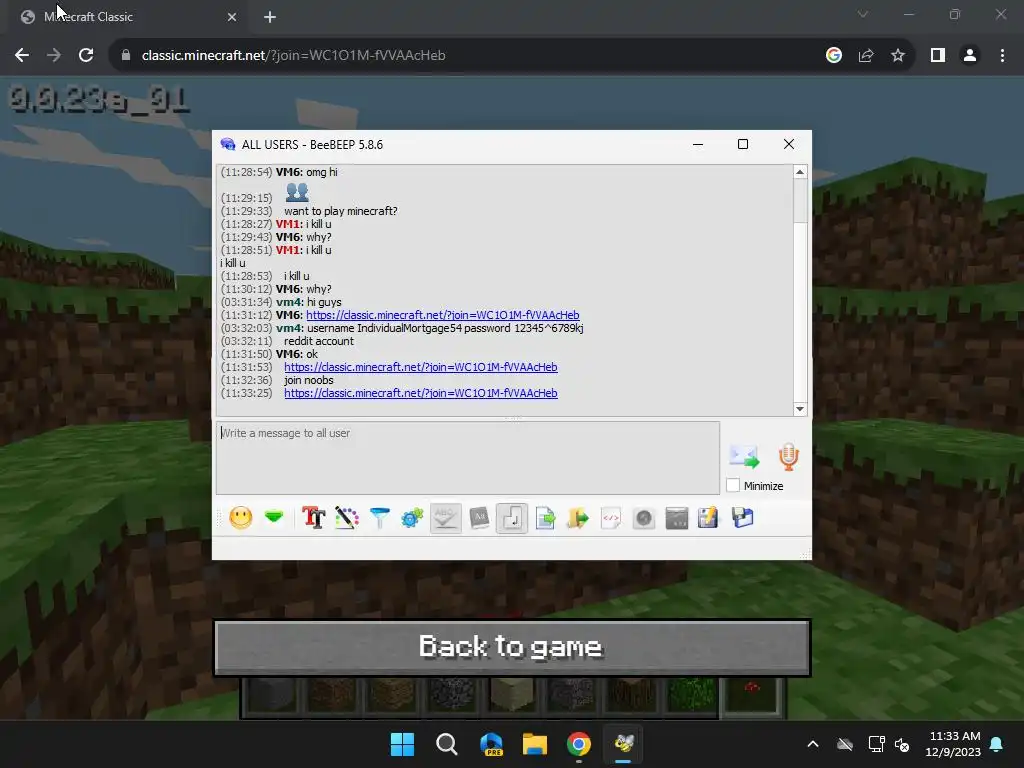This screenshot has width=1024, height=768.
Task: Toggle the word completer dictionary button
Action: pos(479,519)
